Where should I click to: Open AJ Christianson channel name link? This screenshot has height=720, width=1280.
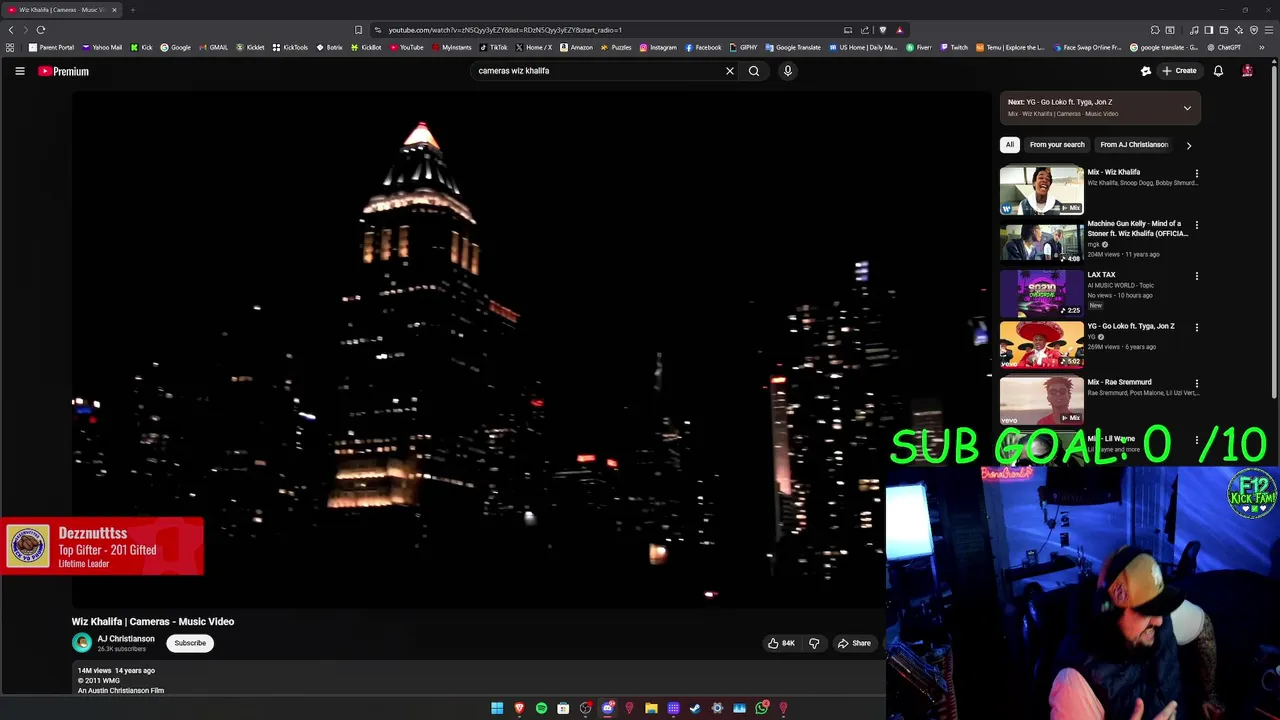pos(126,639)
